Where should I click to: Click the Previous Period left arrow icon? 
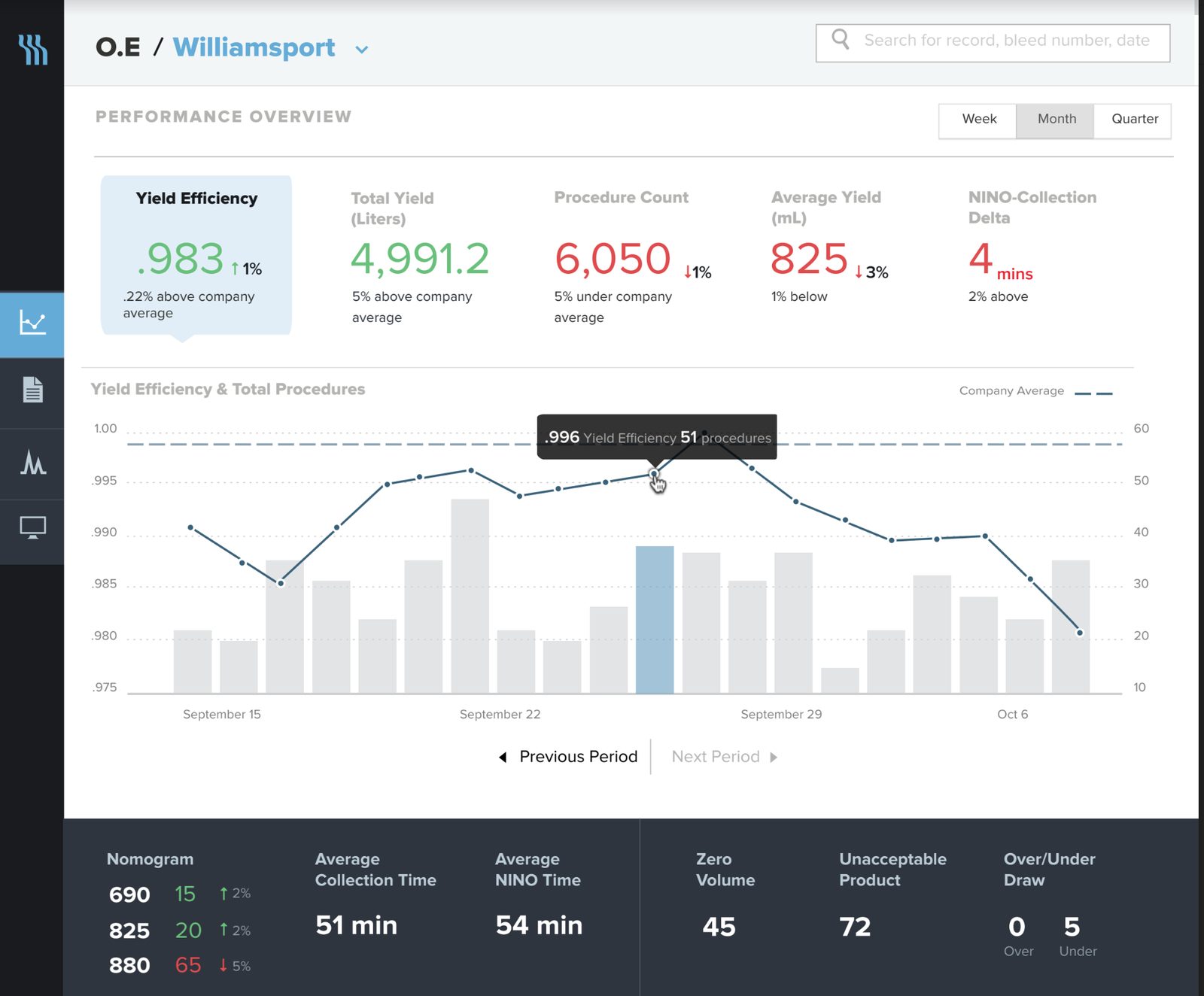coord(503,757)
